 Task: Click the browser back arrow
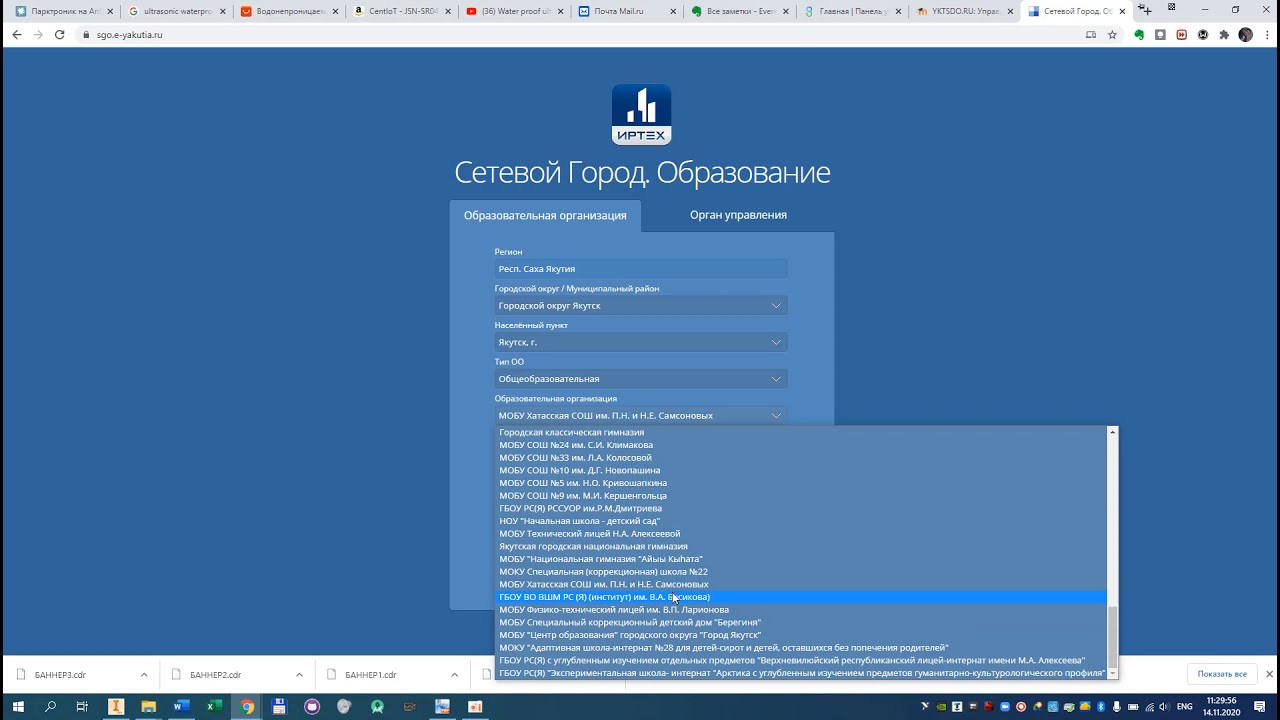tap(16, 34)
